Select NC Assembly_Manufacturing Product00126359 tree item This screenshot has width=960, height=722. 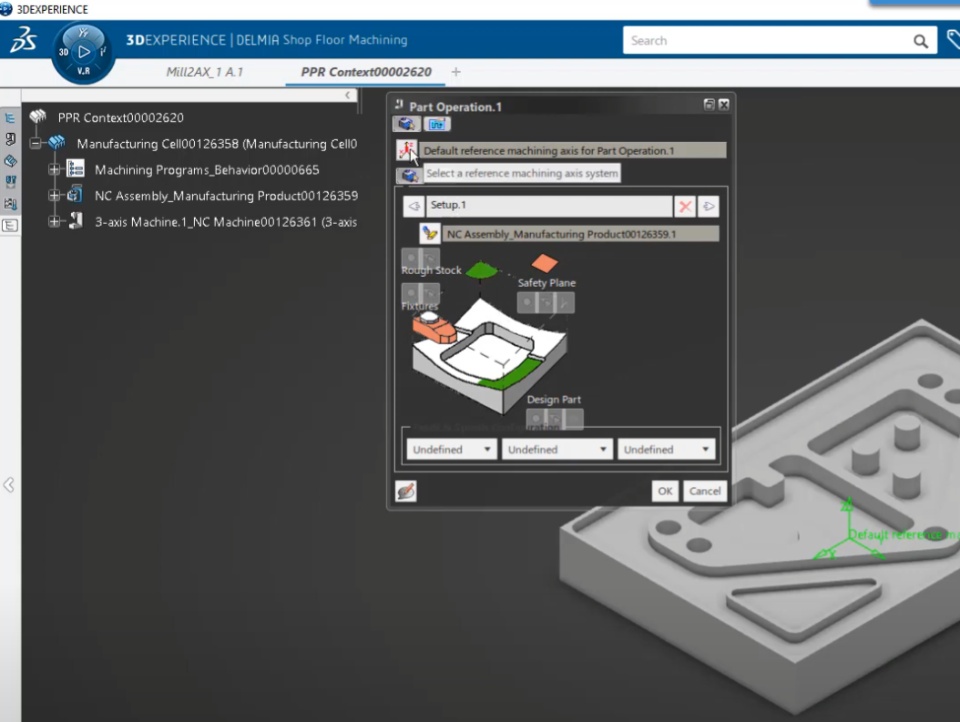(226, 196)
